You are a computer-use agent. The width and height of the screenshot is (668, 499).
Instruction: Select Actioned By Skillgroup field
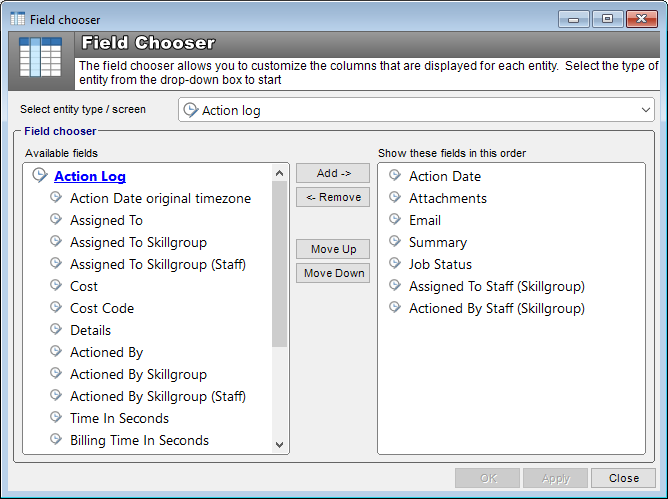point(138,375)
